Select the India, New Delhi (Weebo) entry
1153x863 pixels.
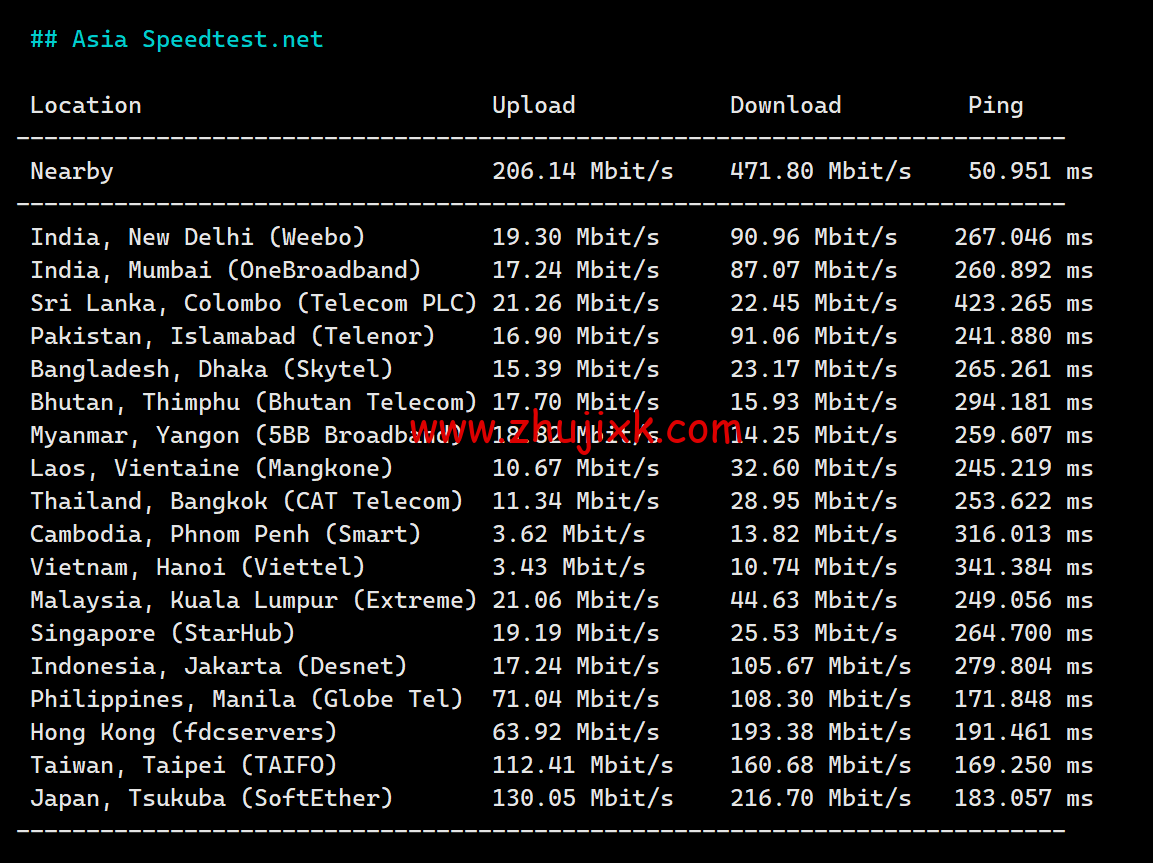point(198,236)
